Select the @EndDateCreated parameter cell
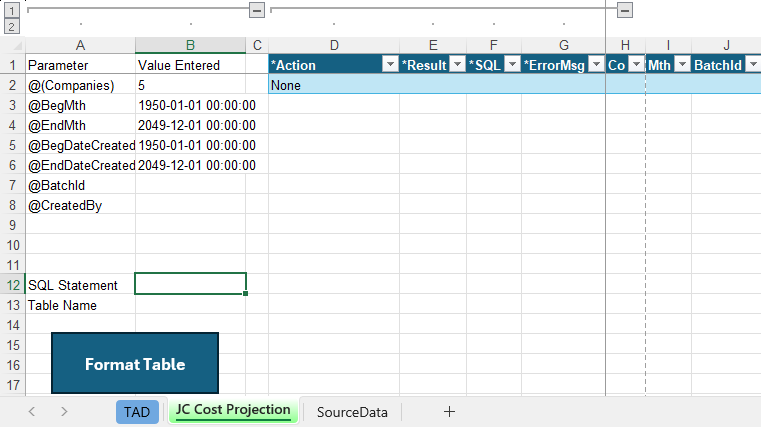Viewport: 761px width, 427px height. [81, 165]
